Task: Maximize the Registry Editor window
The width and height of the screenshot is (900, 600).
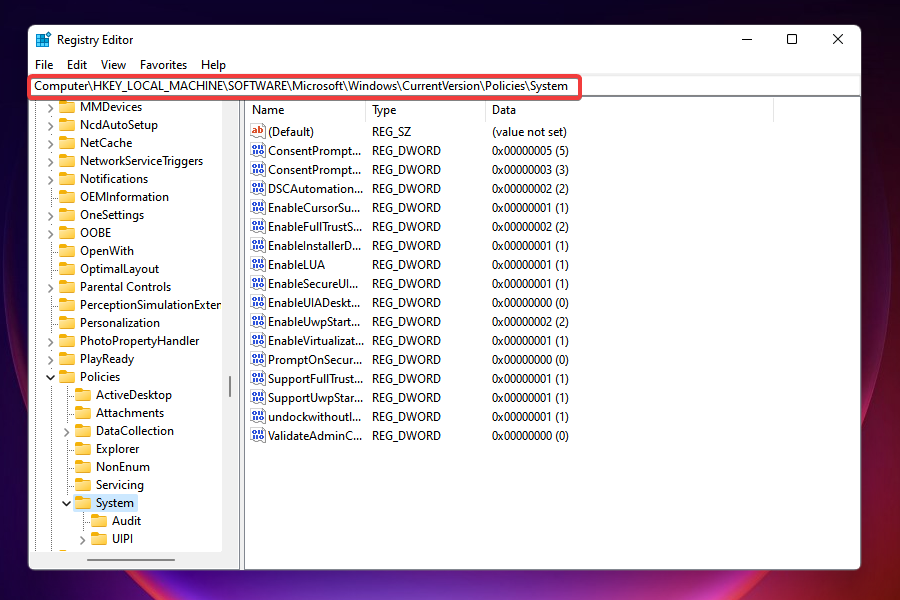Action: 792,39
